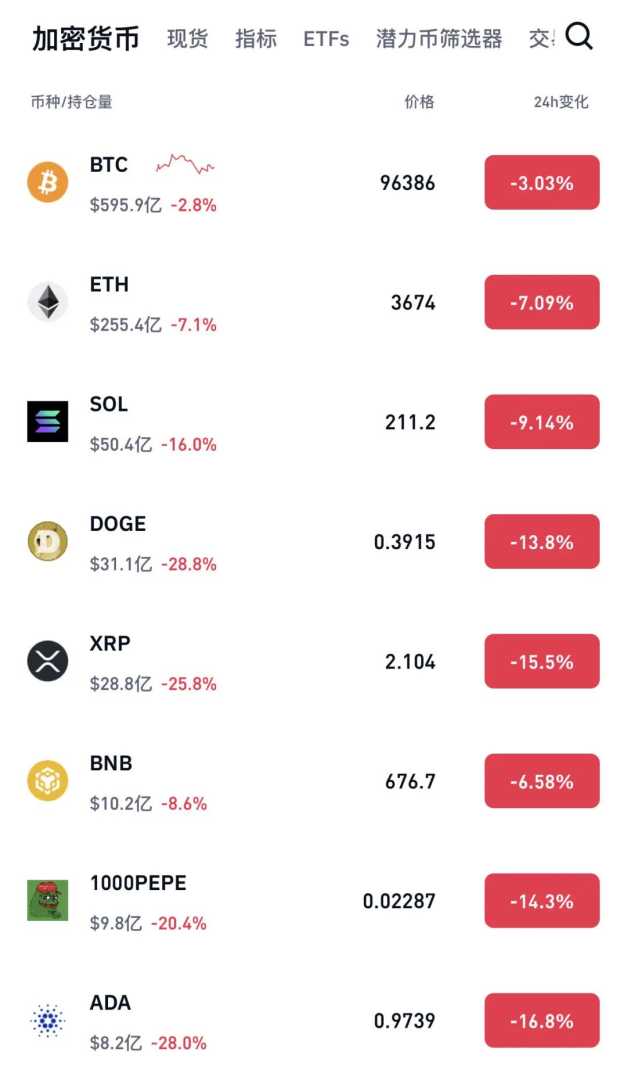Open the search magnifier icon
This screenshot has height=1080, width=627.
579,37
